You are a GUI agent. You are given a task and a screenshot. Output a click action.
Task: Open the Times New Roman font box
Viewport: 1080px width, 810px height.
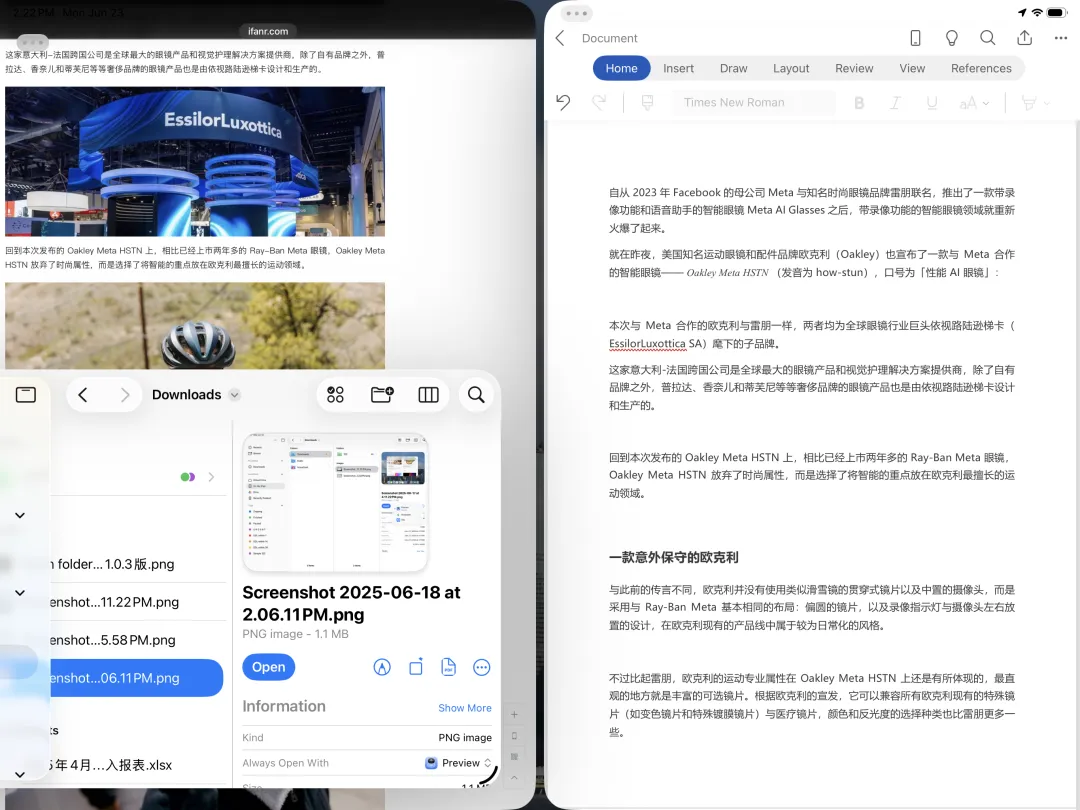point(757,102)
